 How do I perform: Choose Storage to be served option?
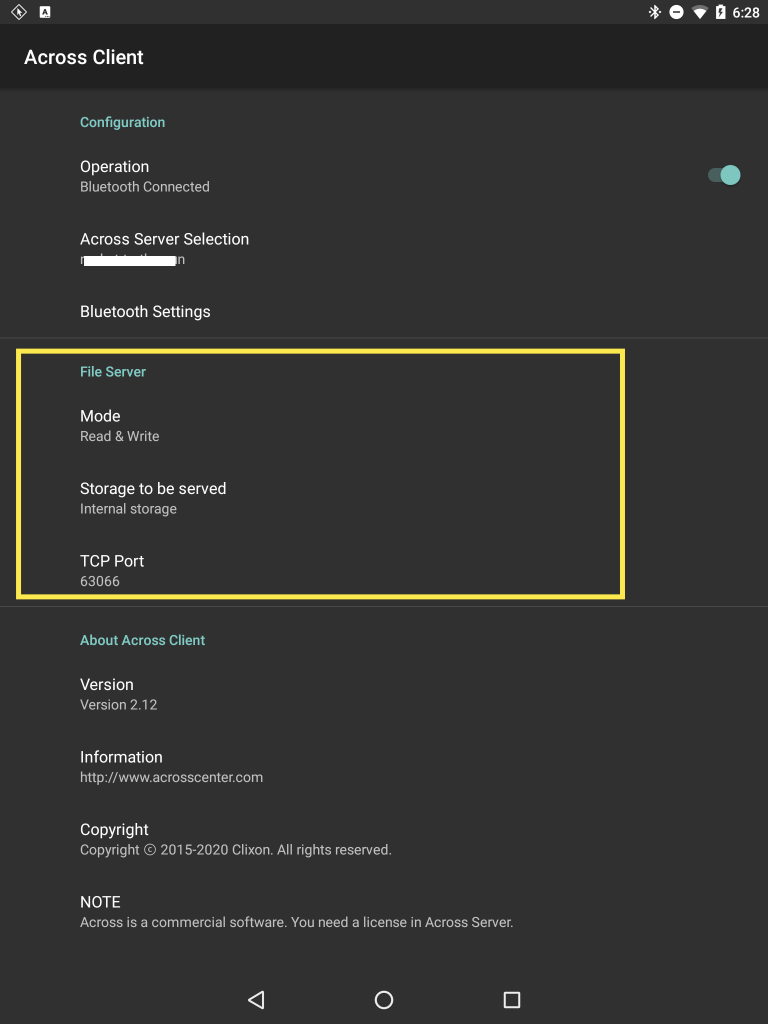pos(384,498)
